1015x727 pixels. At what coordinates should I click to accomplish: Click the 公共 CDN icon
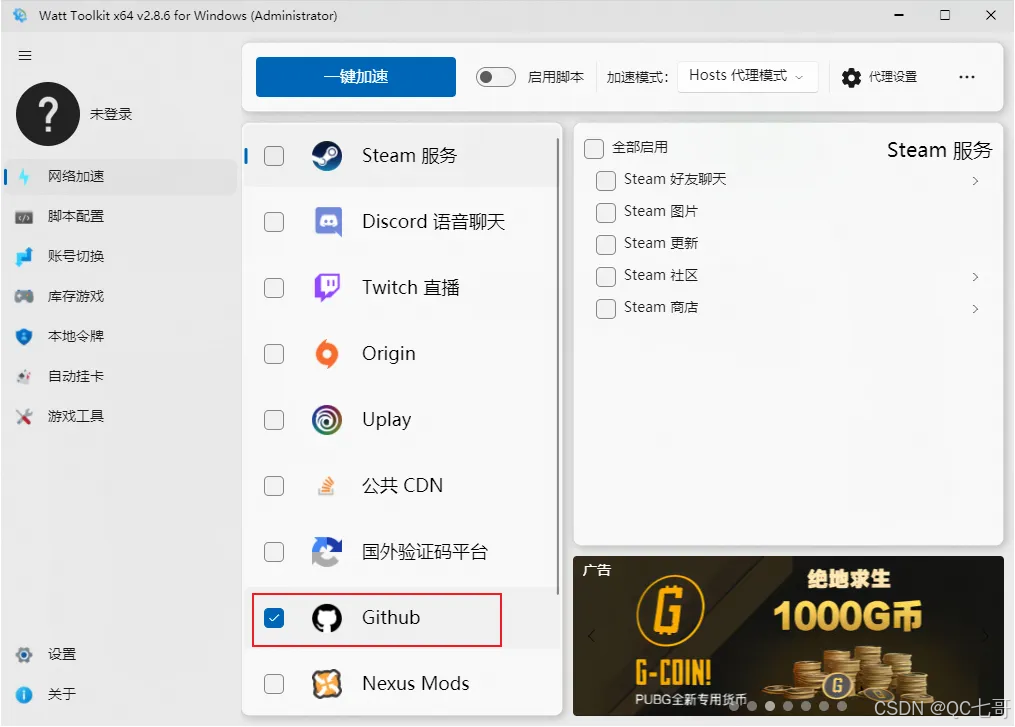tap(327, 486)
